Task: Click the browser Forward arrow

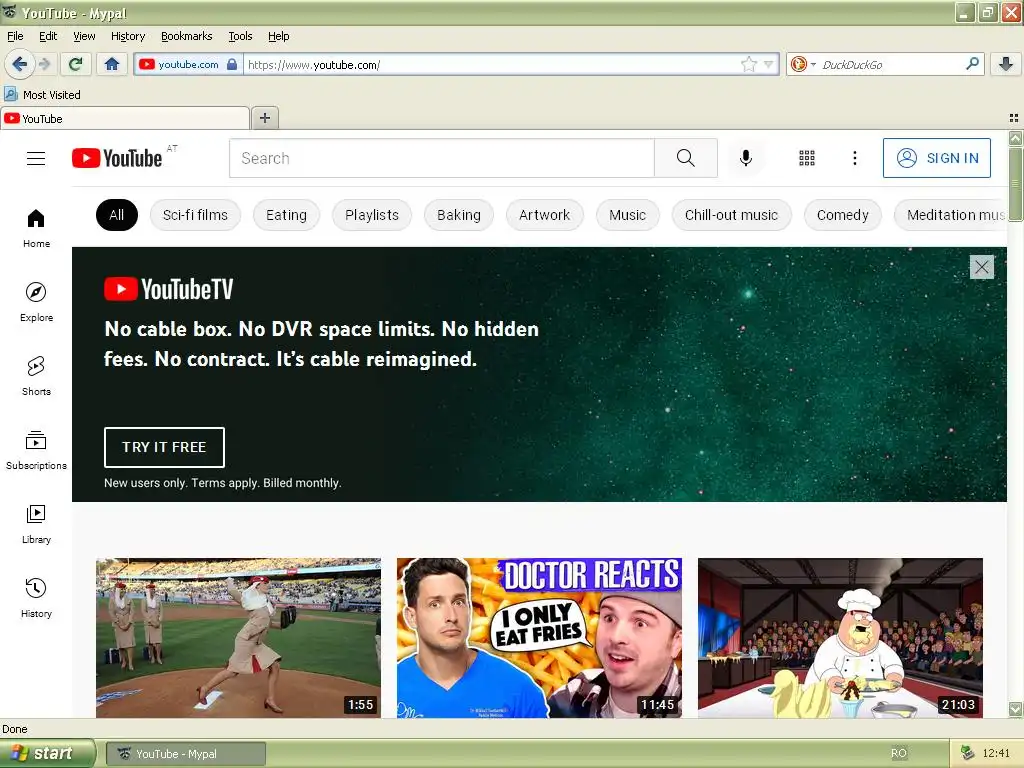Action: 44,64
